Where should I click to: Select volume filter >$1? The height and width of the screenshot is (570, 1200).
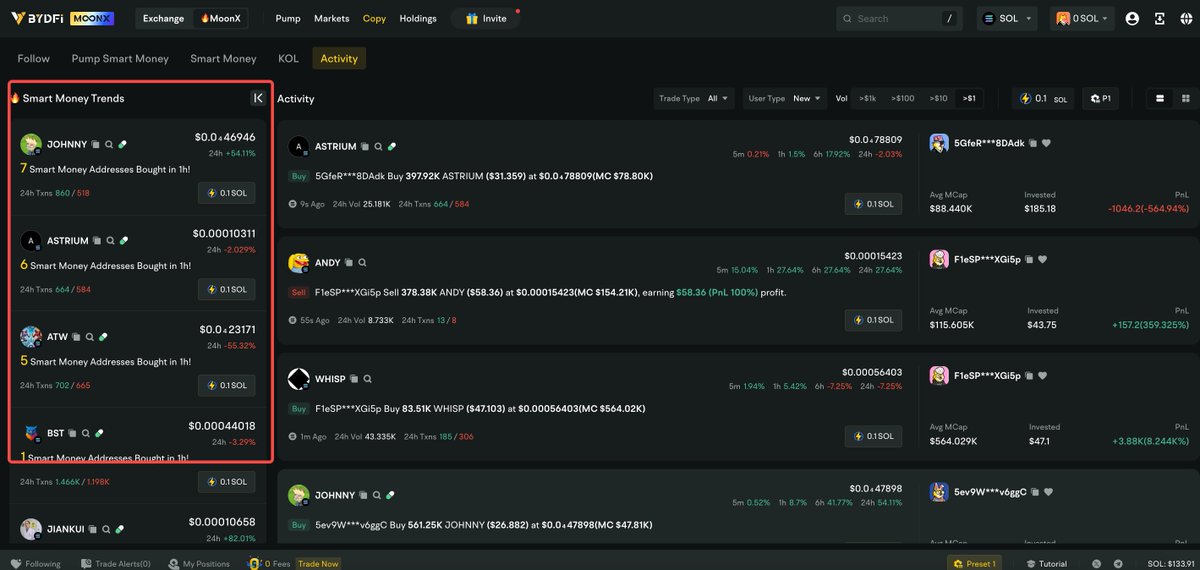tap(969, 98)
